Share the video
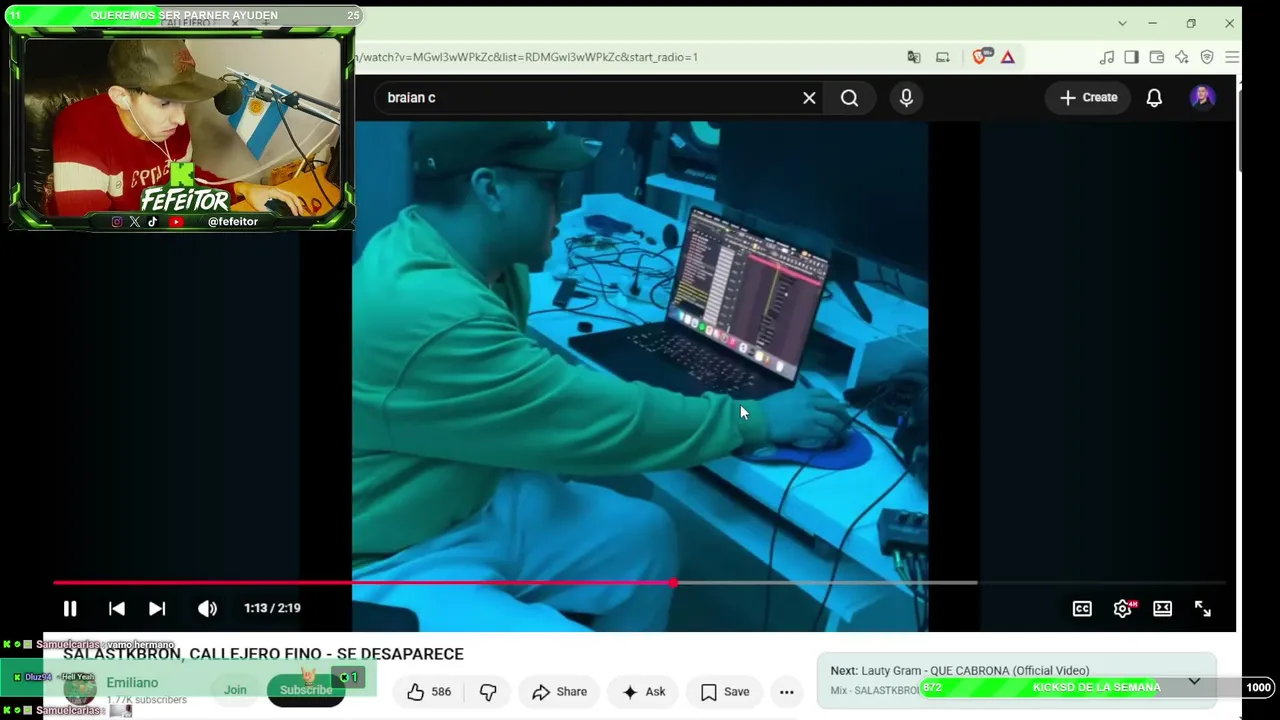The height and width of the screenshot is (720, 1280). [x=560, y=692]
